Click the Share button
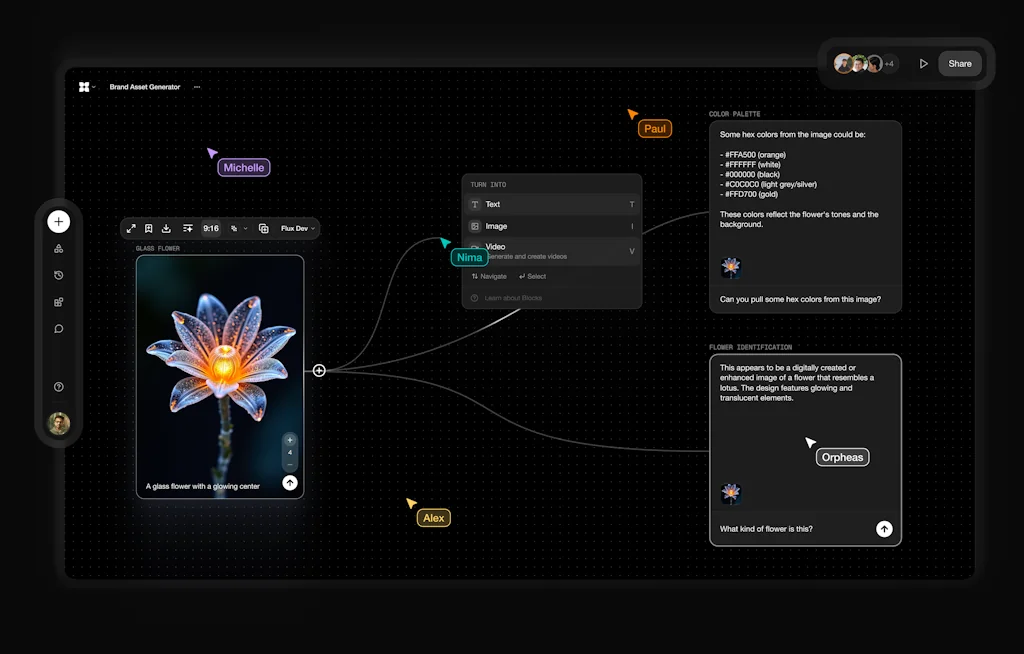1024x654 pixels. [x=959, y=63]
